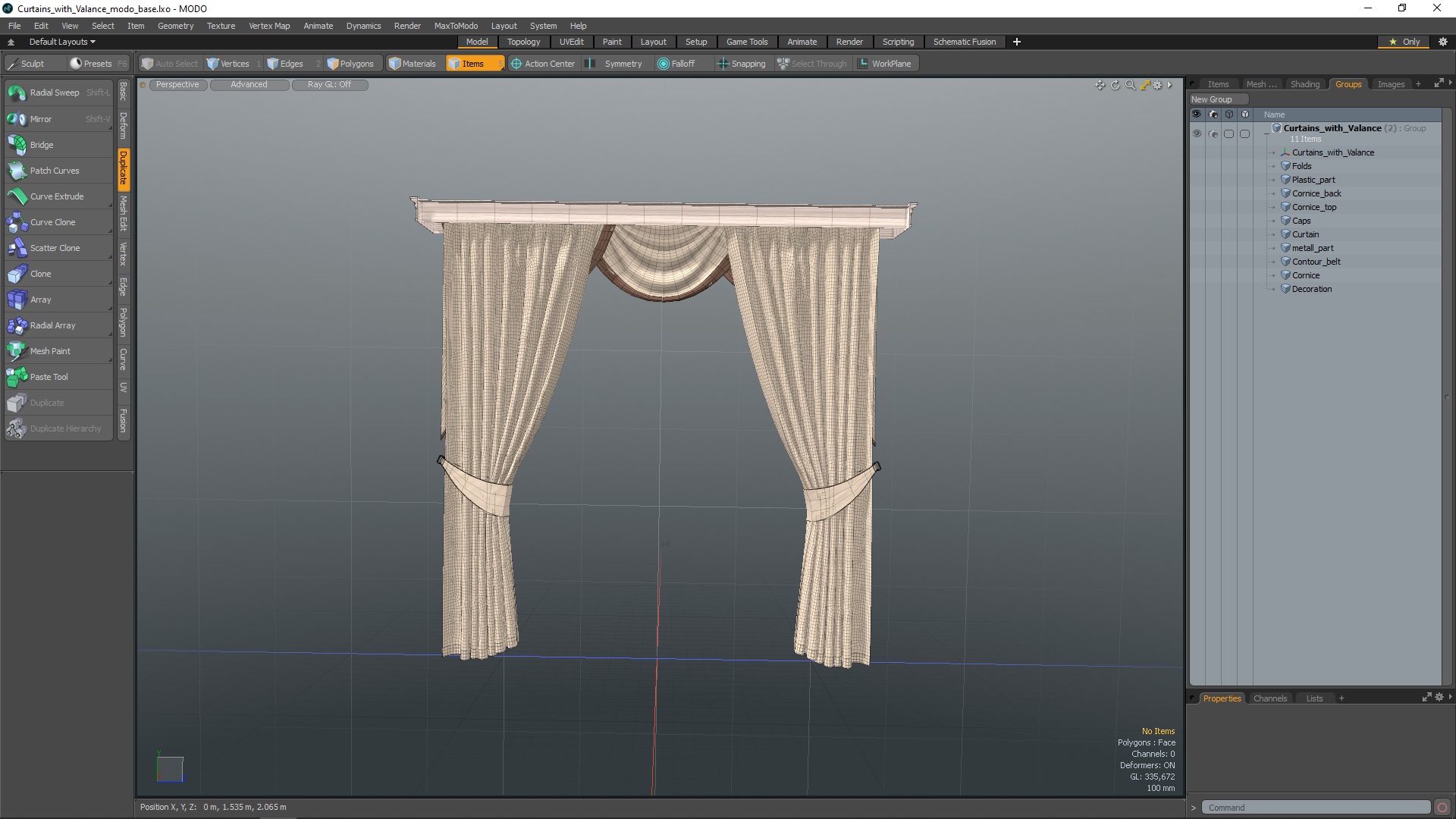Click the Ray GL: Off button
This screenshot has width=1456, height=819.
pyautogui.click(x=329, y=85)
